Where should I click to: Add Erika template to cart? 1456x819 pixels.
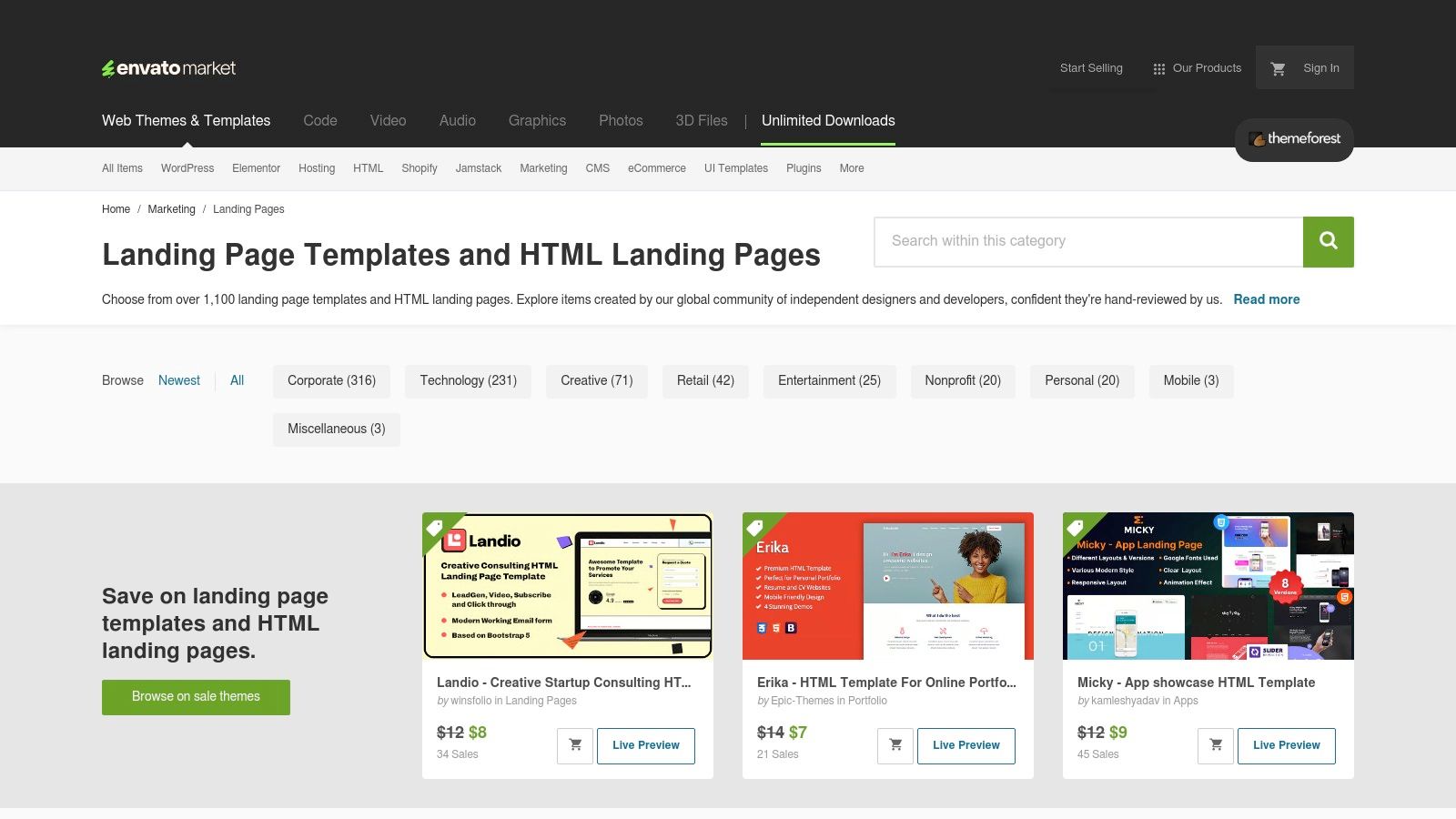(x=895, y=744)
